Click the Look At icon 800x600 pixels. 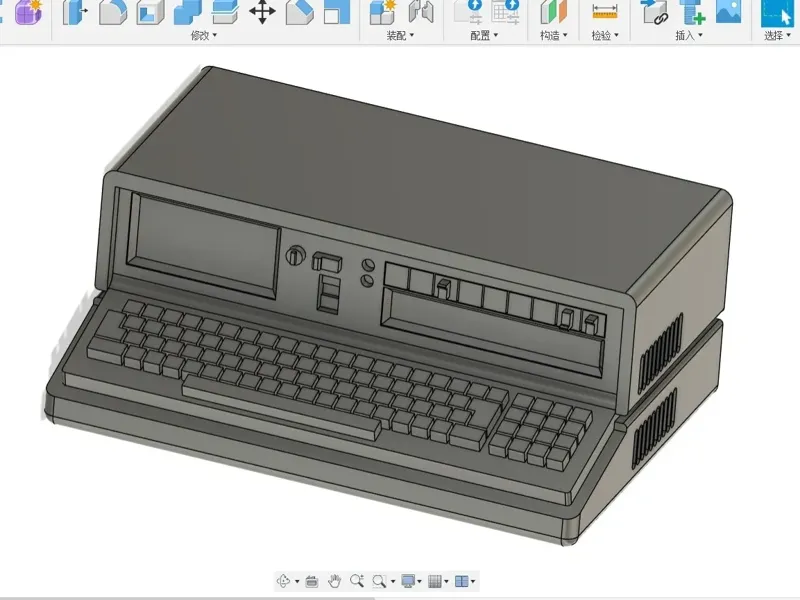coord(312,581)
